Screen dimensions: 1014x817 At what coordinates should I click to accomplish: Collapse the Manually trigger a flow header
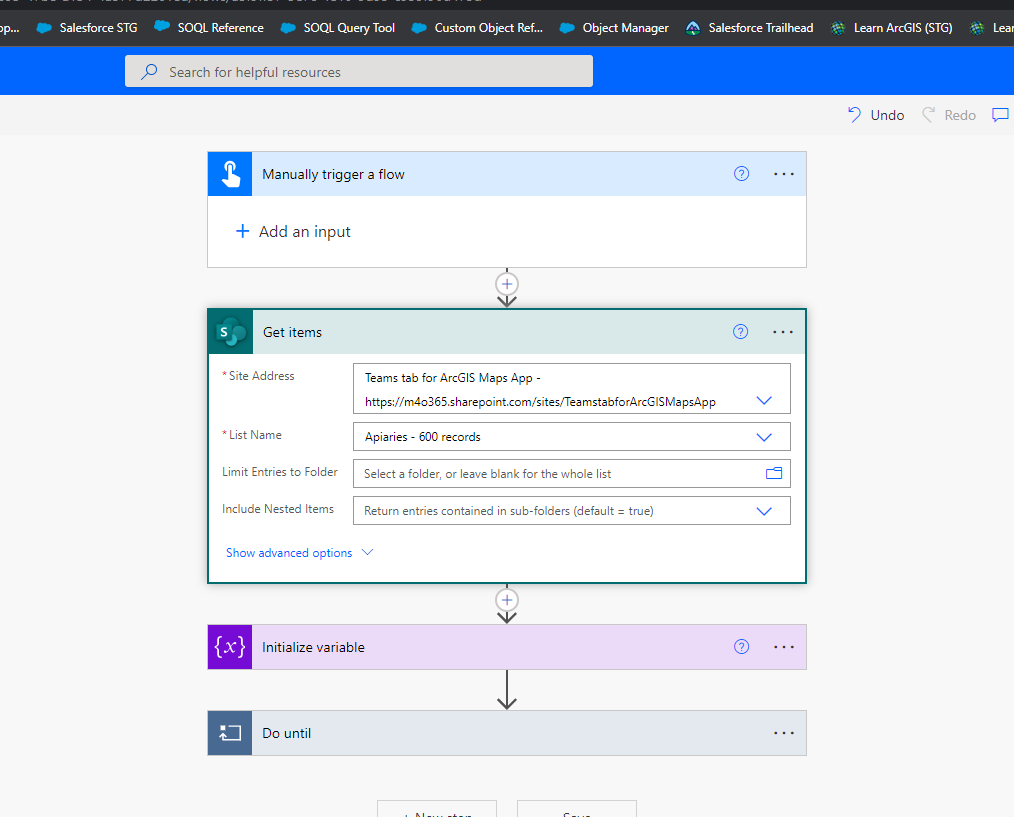(x=507, y=174)
